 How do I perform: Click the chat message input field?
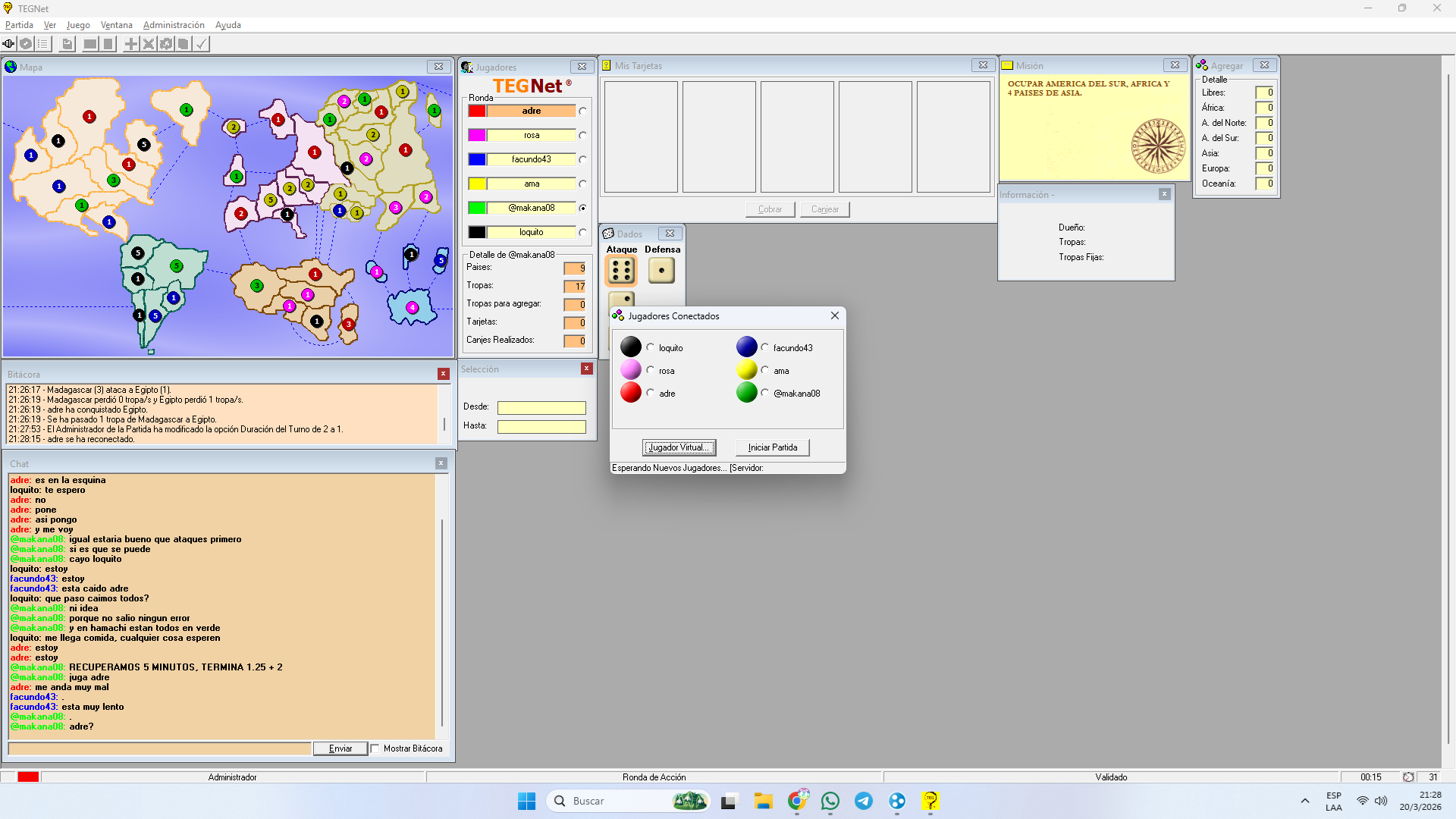click(x=159, y=748)
